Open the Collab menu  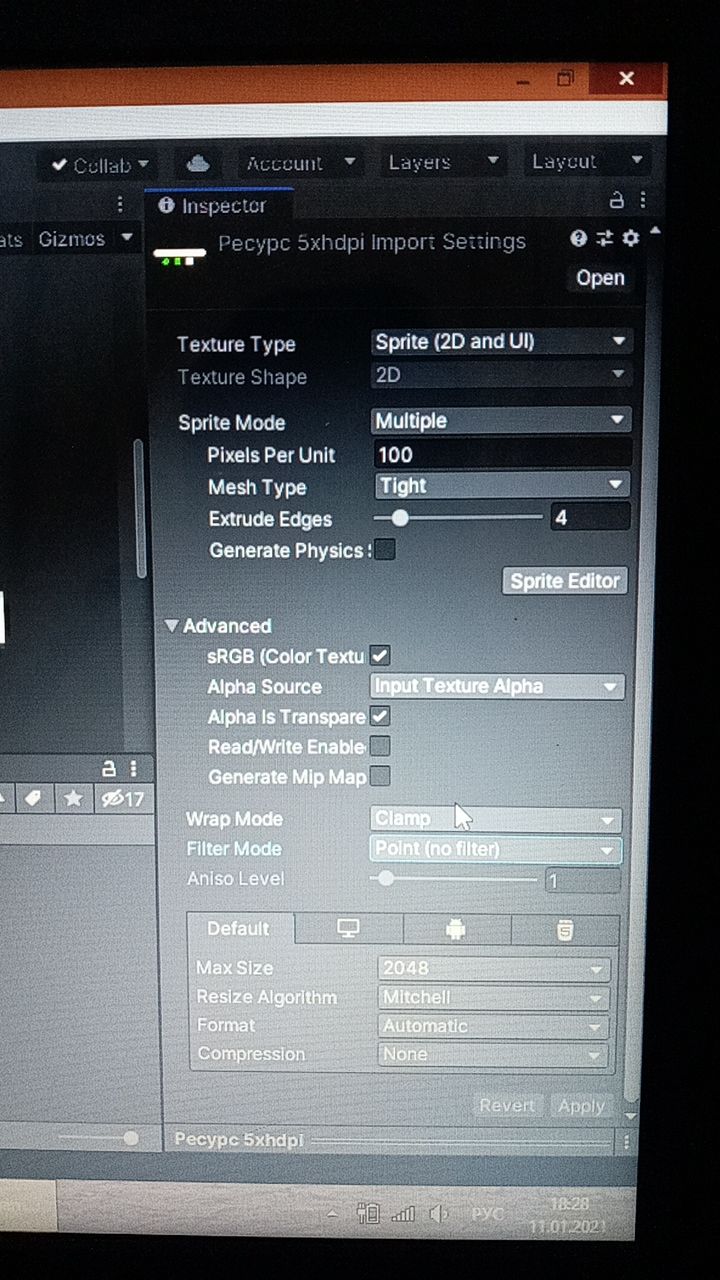click(x=101, y=165)
